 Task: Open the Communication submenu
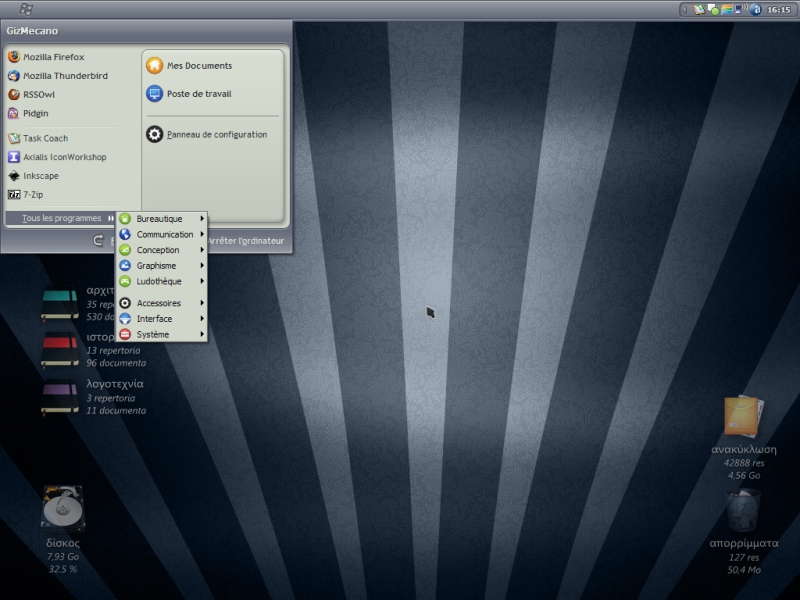pos(162,234)
